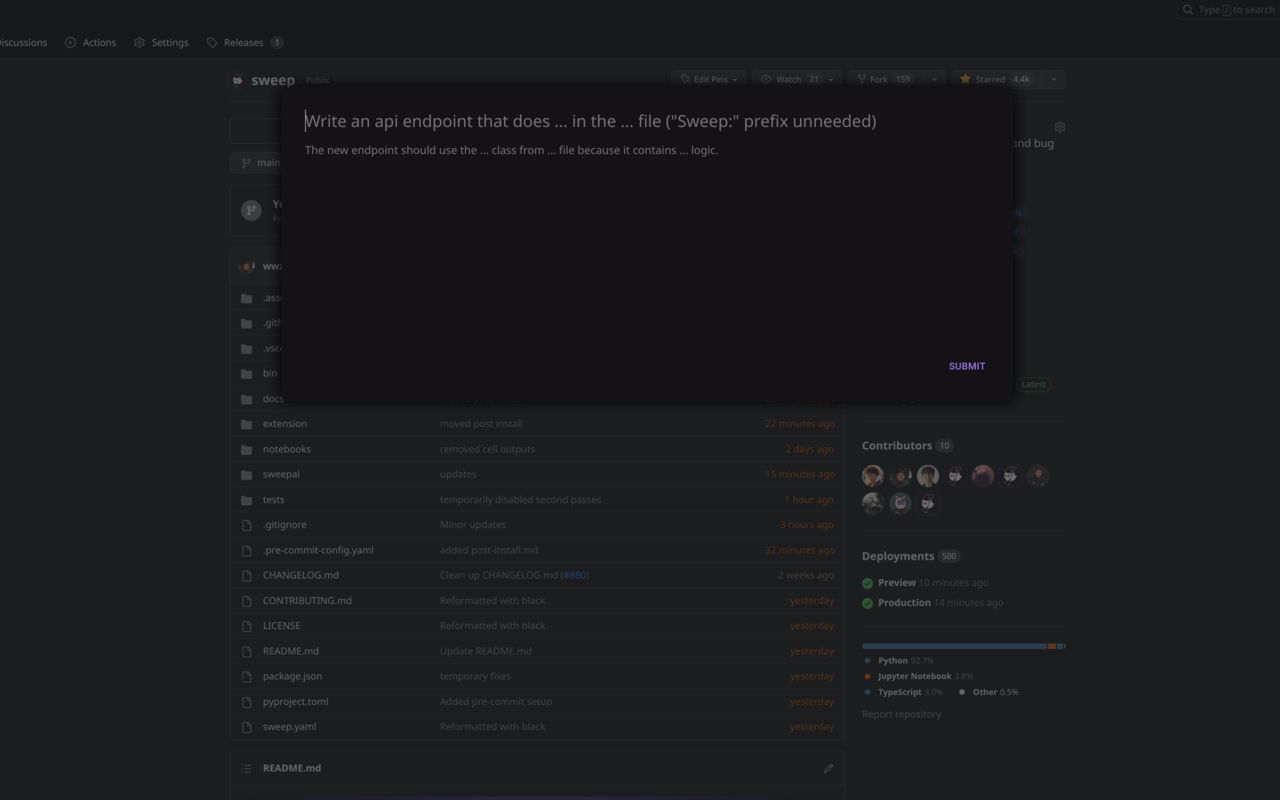The image size is (1280, 800).
Task: Open the About section gear icon
Action: click(1060, 127)
